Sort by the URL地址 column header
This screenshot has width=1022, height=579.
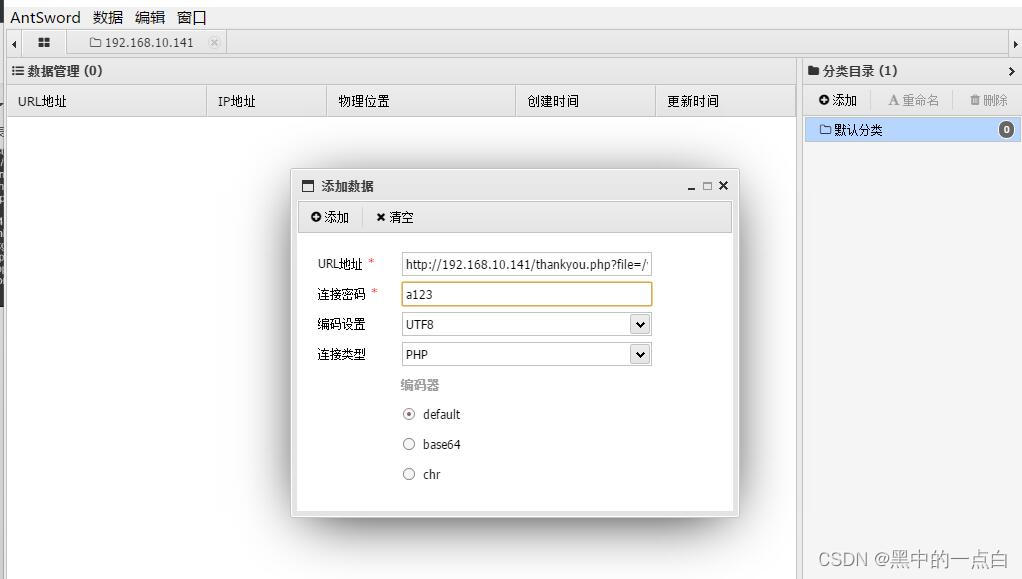pos(107,101)
